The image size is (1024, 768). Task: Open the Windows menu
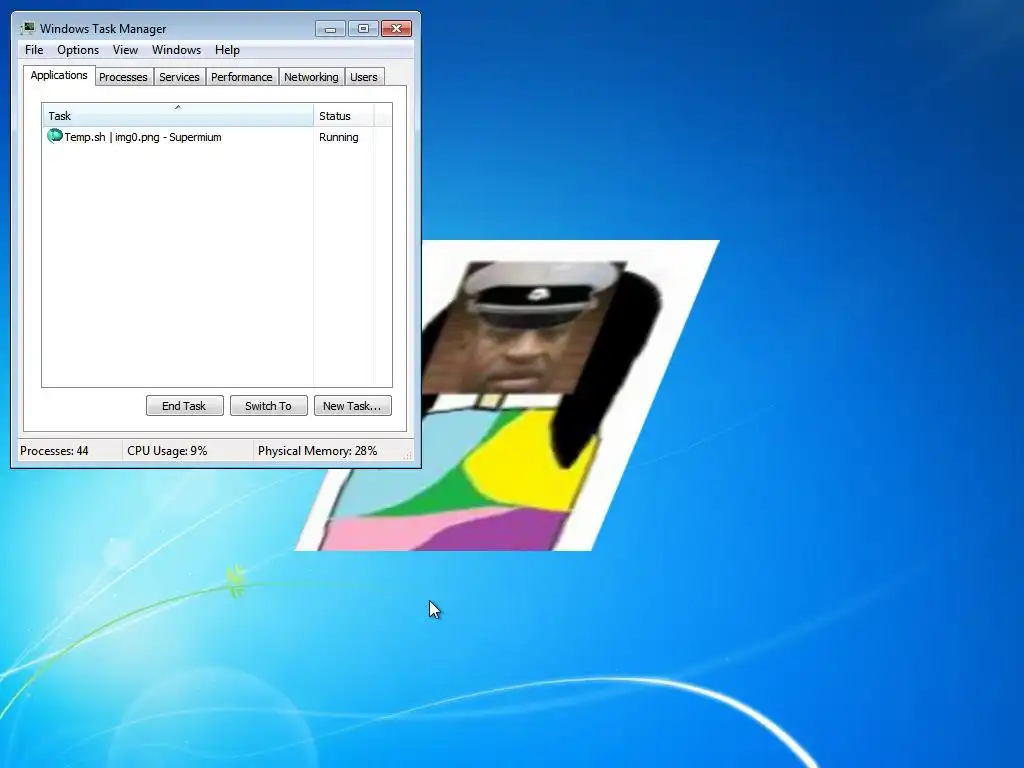[176, 50]
